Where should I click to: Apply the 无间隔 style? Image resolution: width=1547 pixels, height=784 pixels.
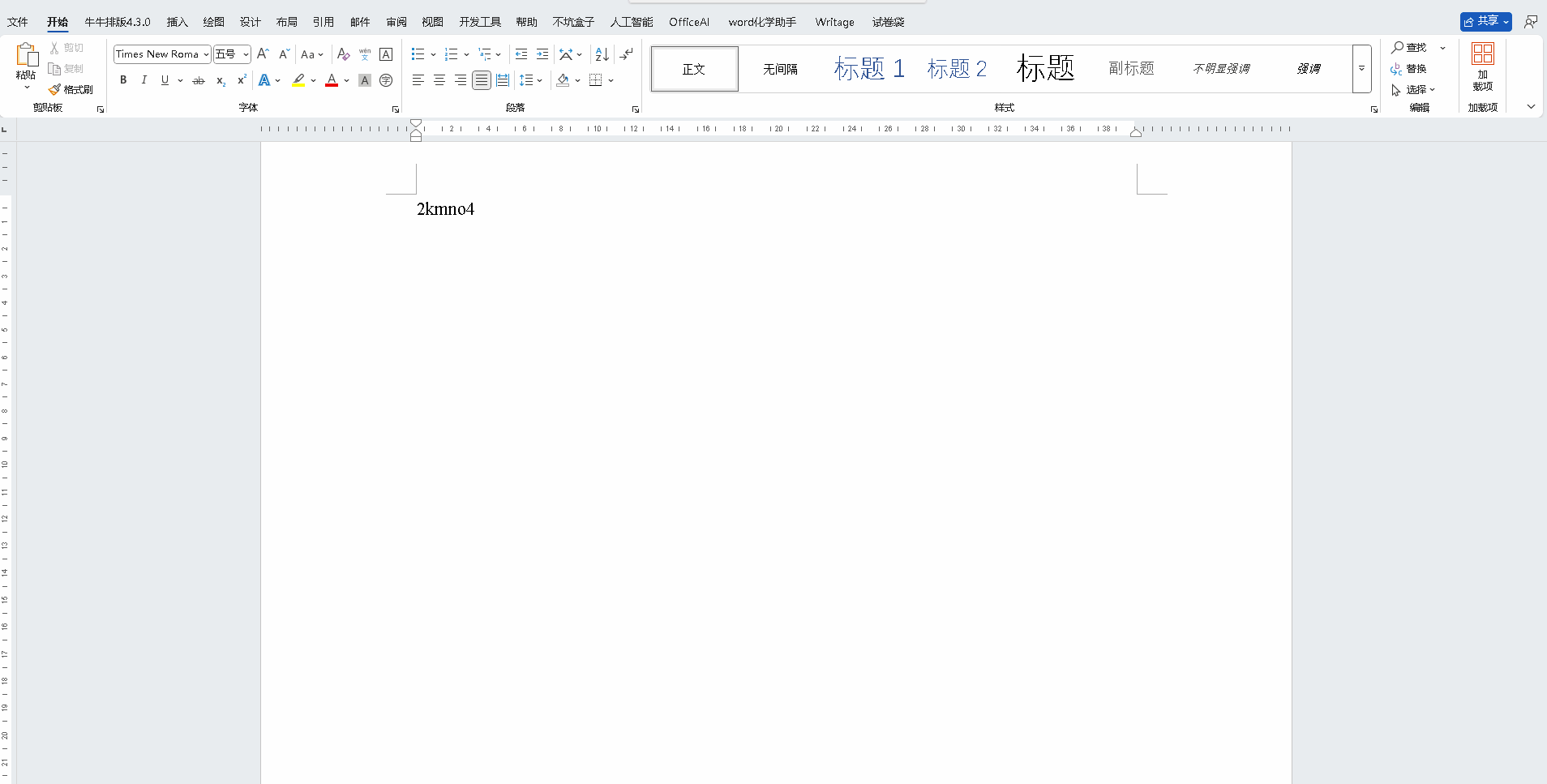[x=781, y=69]
